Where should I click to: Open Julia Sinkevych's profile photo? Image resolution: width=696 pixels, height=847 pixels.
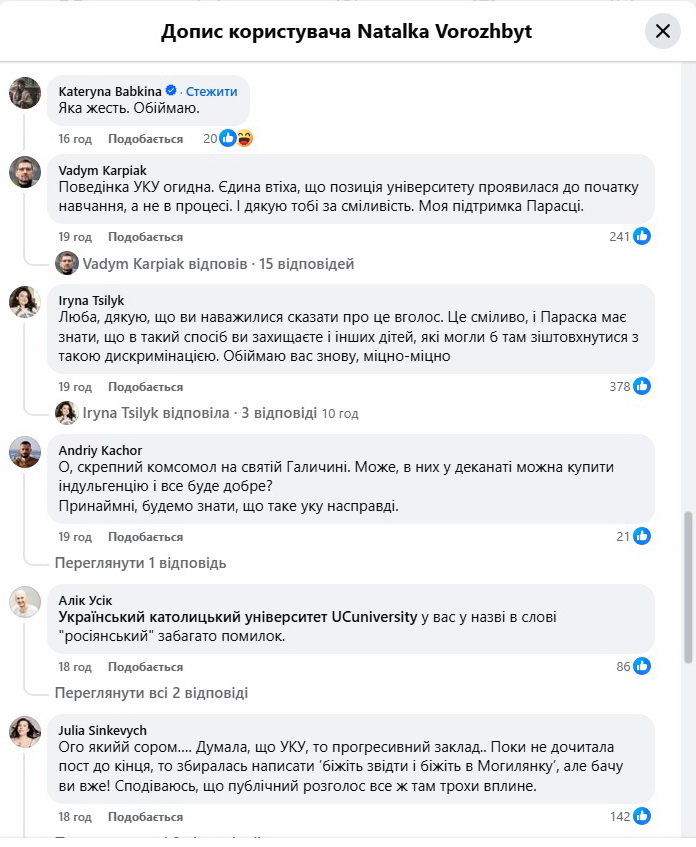pos(25,732)
